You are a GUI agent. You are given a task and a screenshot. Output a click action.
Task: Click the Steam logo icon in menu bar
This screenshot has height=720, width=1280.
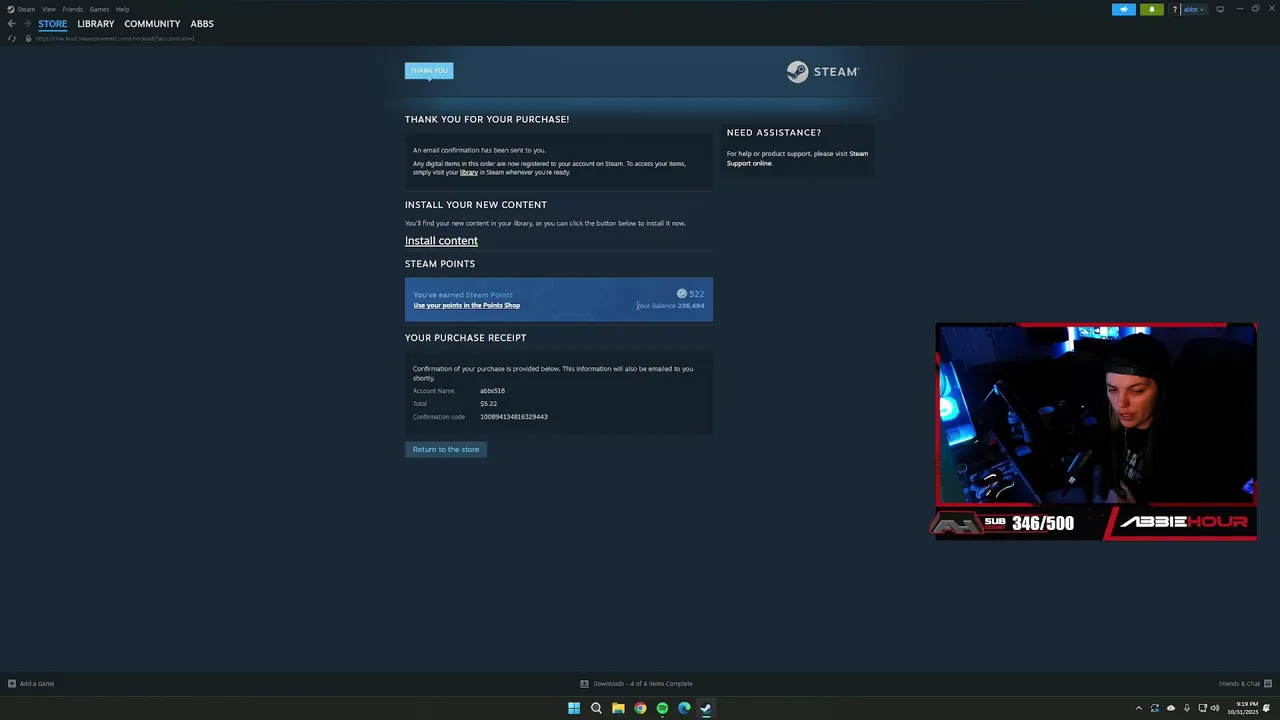11,9
